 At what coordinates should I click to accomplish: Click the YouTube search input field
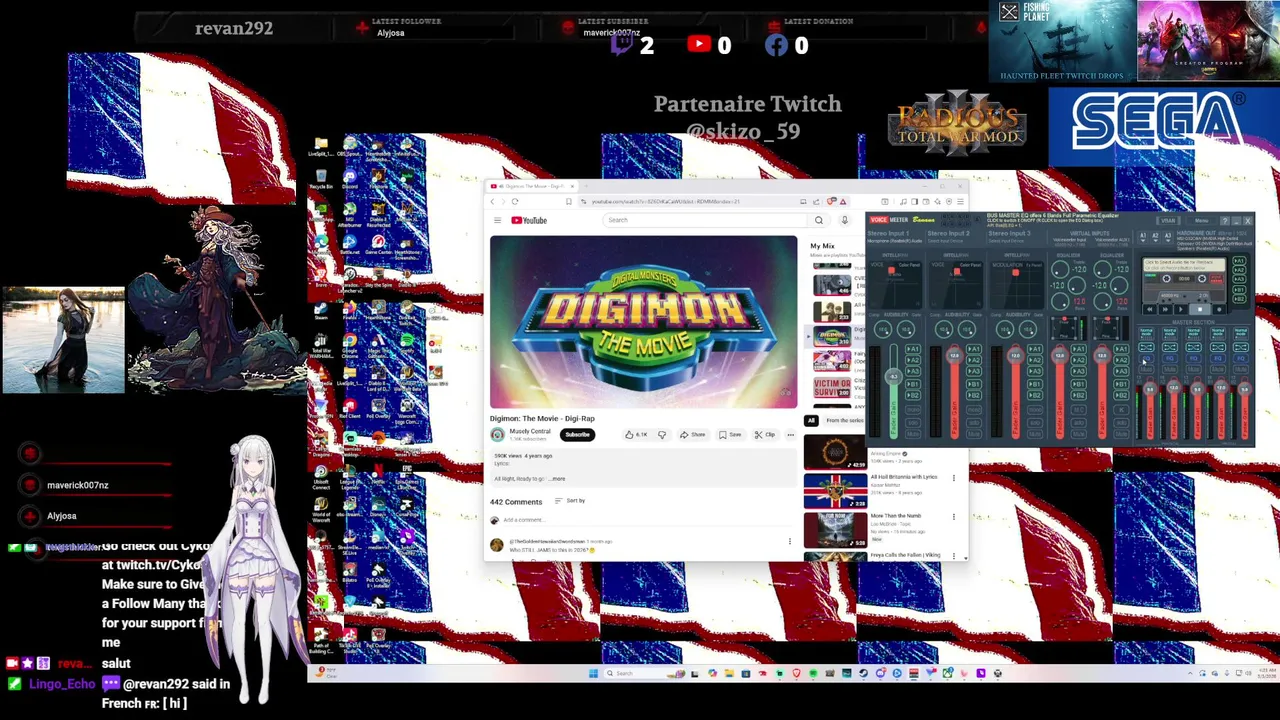[706, 220]
